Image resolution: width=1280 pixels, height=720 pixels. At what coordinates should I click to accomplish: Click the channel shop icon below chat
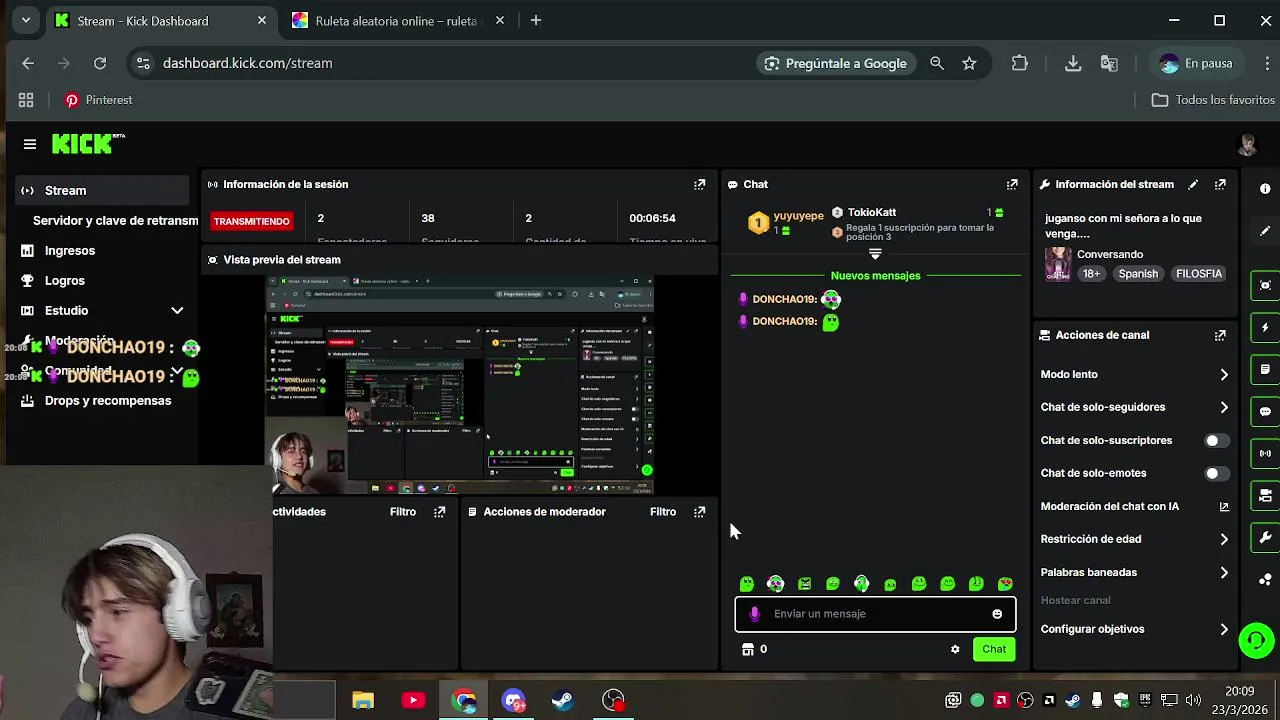coord(747,649)
